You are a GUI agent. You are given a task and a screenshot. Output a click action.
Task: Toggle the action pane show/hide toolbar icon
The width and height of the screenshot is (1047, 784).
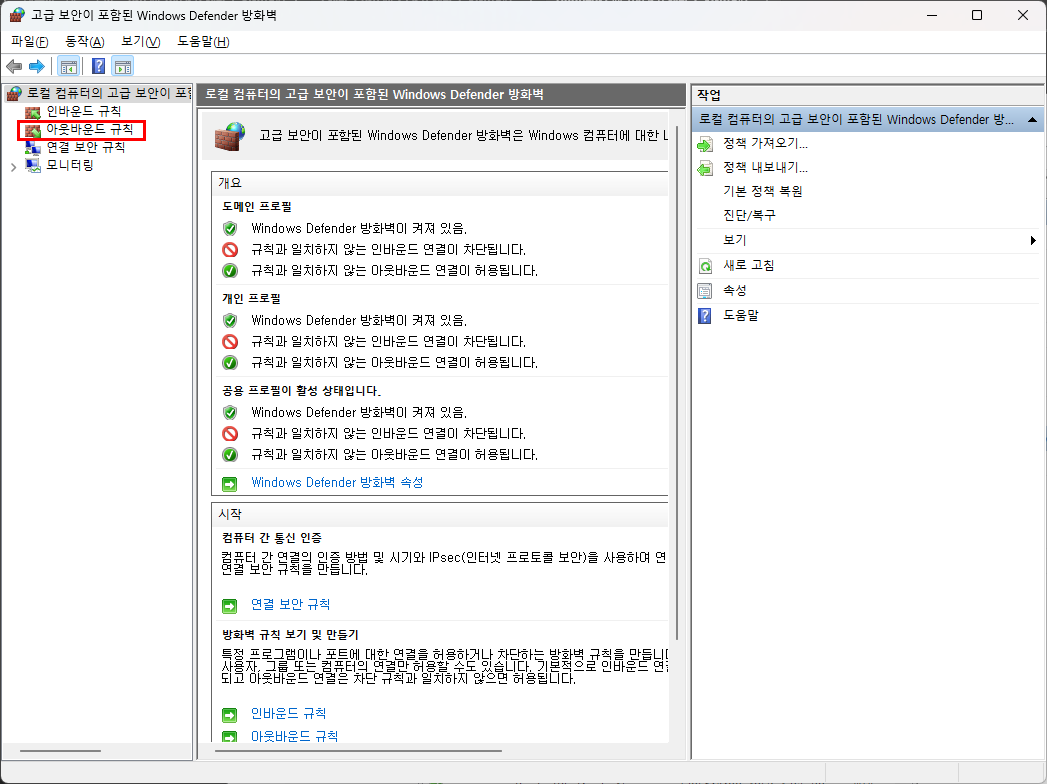[123, 66]
